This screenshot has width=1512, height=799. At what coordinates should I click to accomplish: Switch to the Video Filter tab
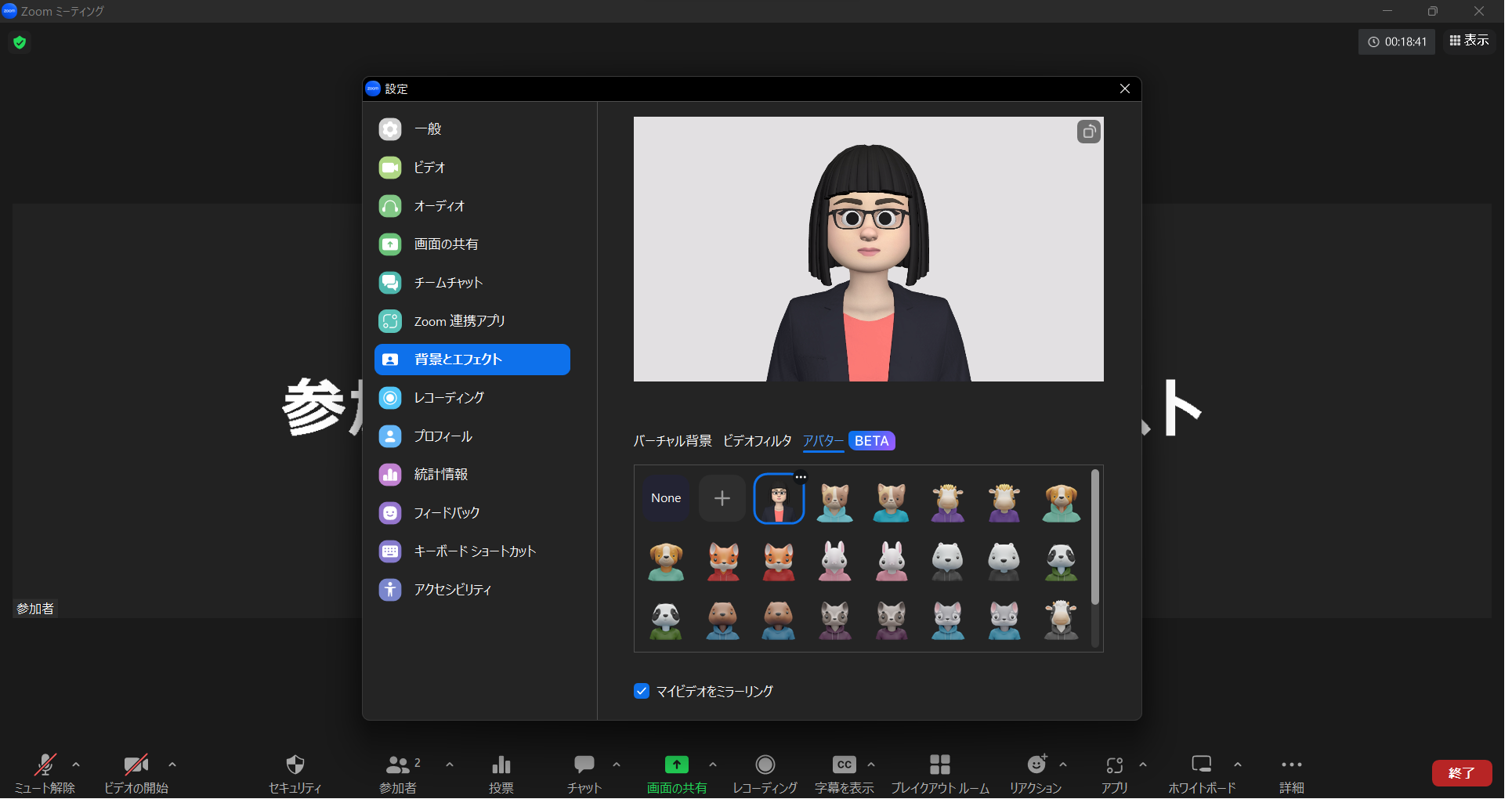point(757,441)
